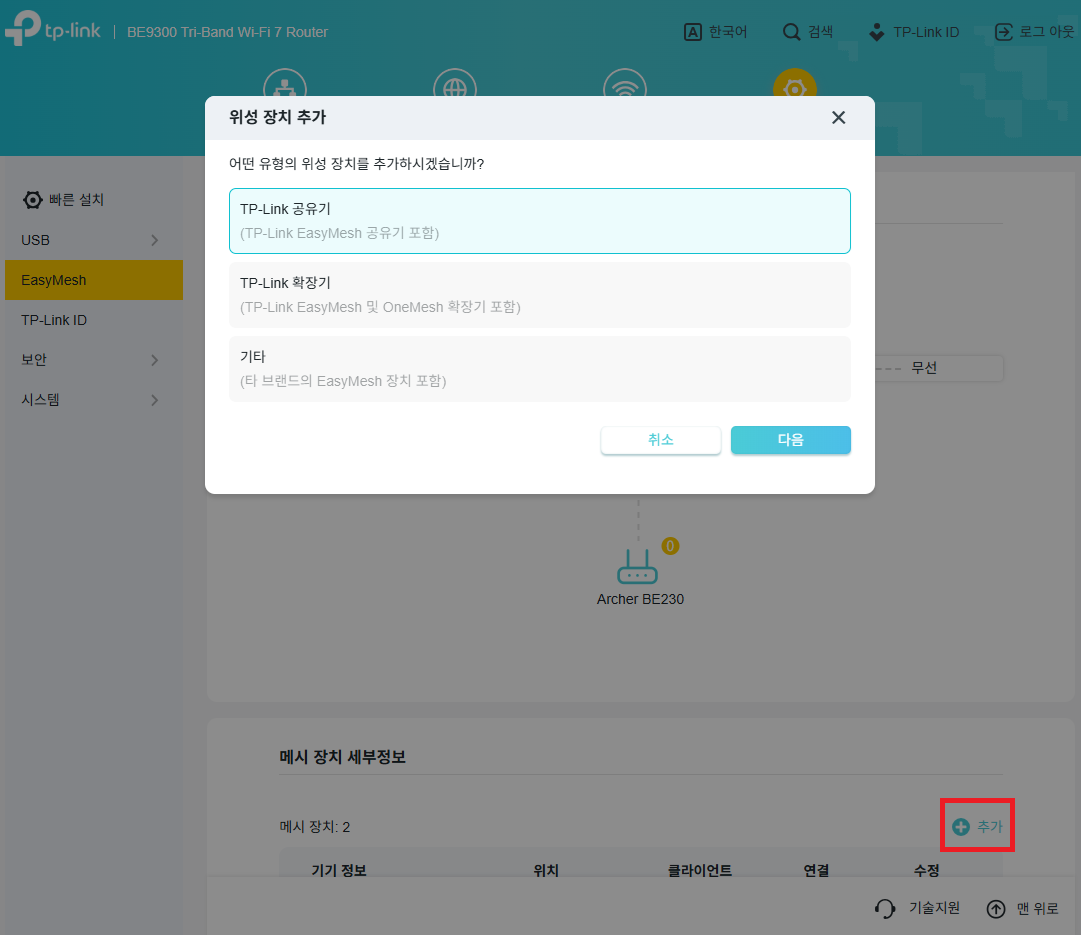This screenshot has height=935, width=1081.
Task: Select the TP-Link 확장기 option
Action: tap(540, 294)
